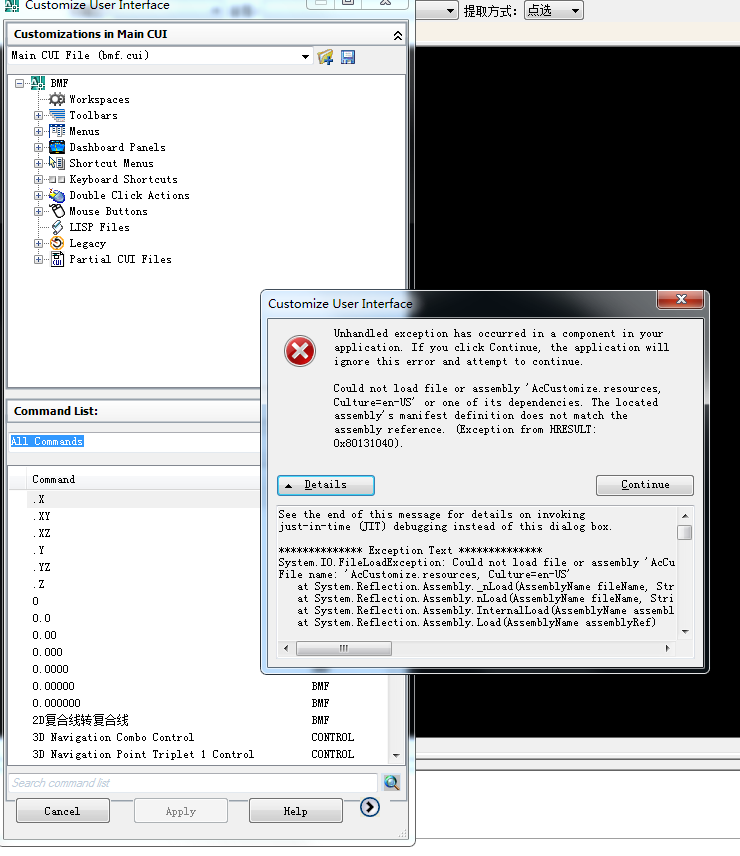Click the Workspaces gear icon
This screenshot has width=740, height=856.
(57, 99)
